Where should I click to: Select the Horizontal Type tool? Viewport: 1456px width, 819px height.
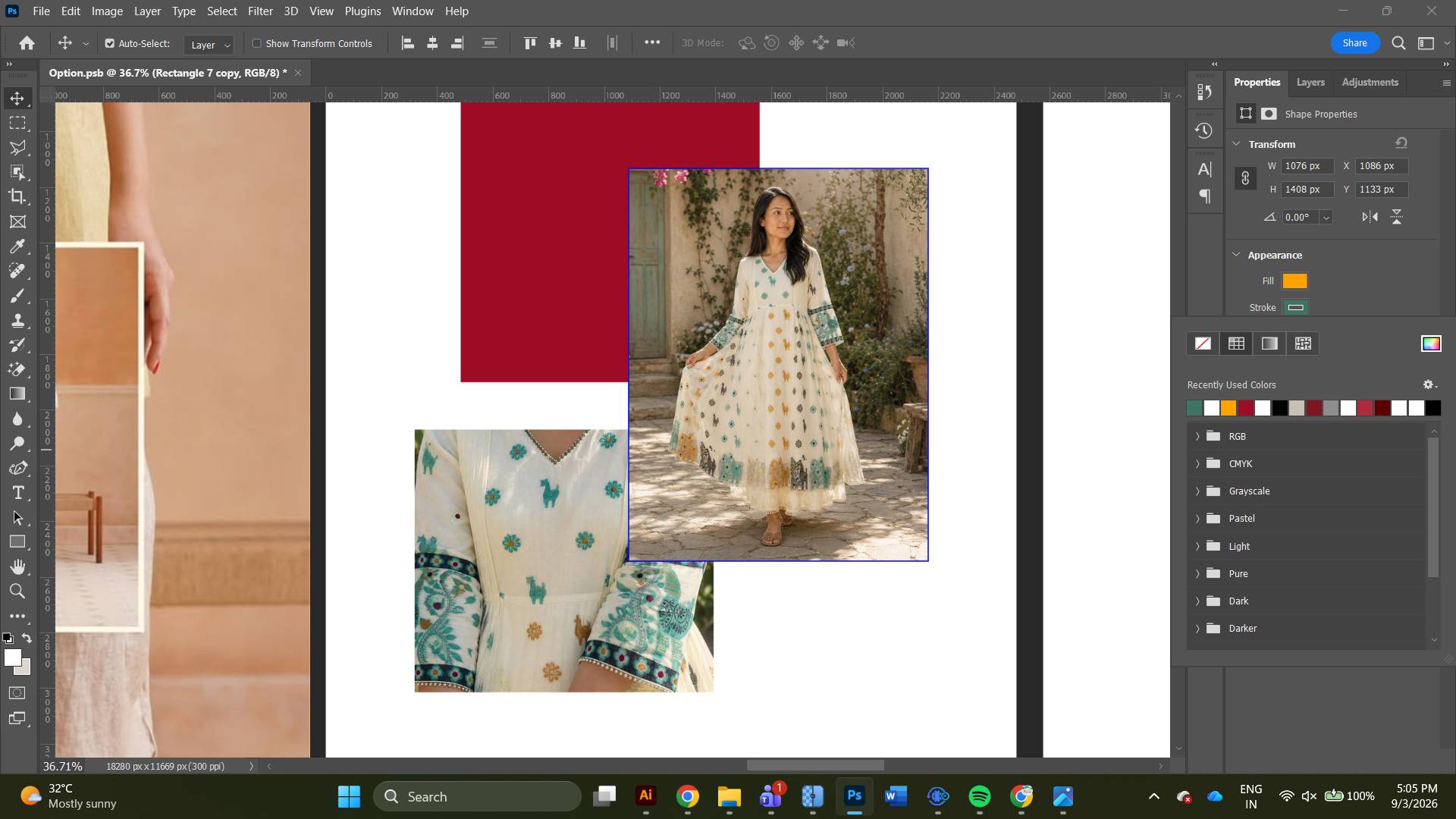(x=17, y=493)
